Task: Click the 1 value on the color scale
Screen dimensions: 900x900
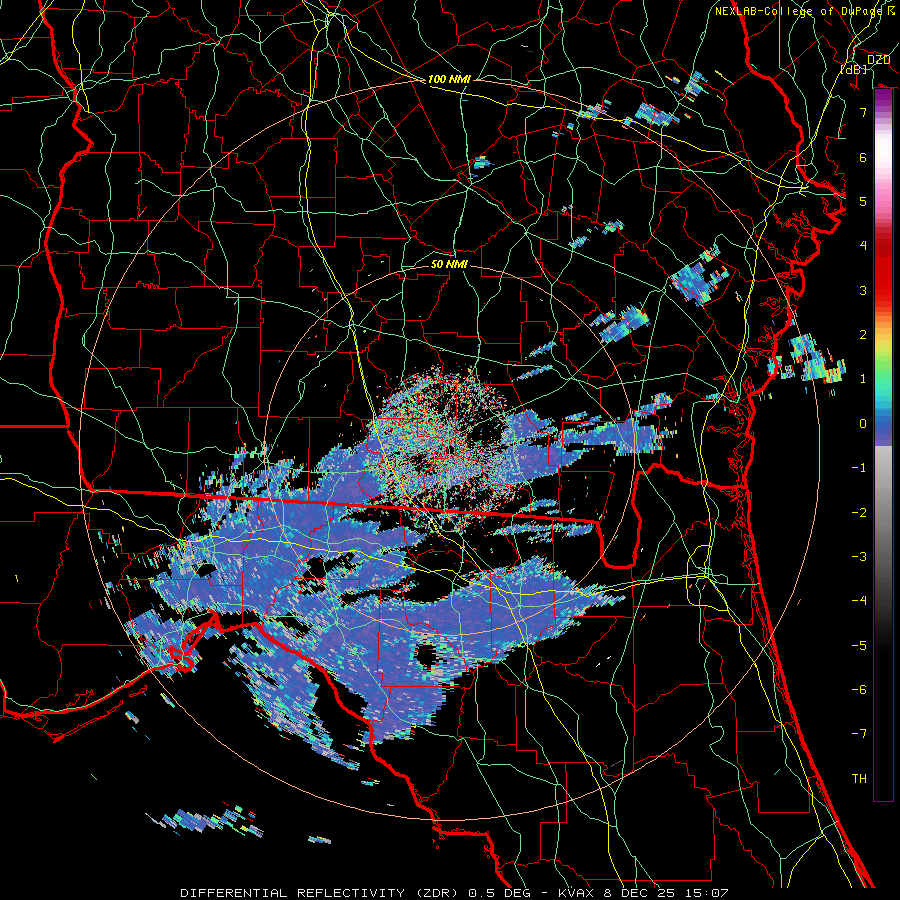Action: tap(863, 379)
